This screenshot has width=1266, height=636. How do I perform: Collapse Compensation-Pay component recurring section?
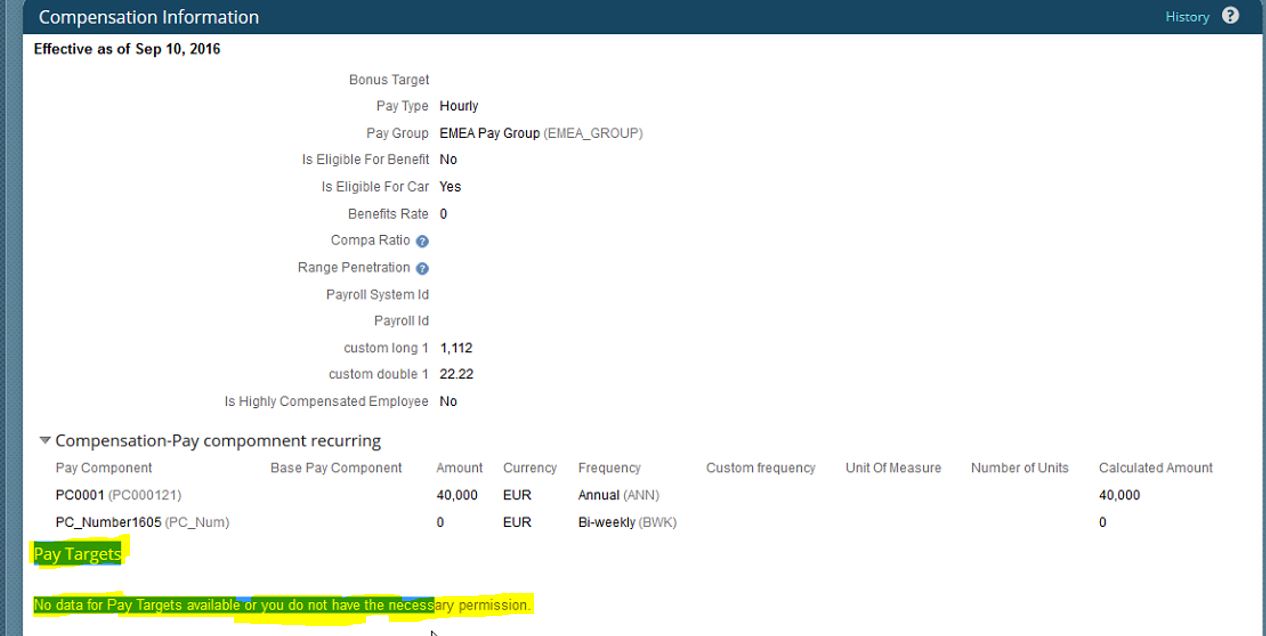coord(44,441)
